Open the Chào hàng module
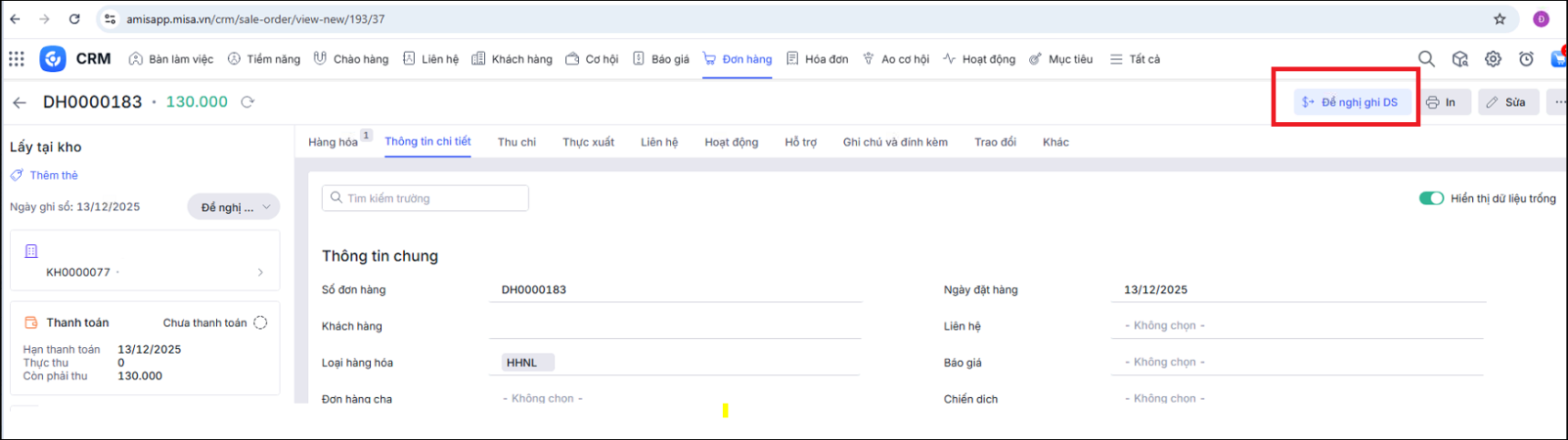Screen dimensions: 1568x440 pos(351,59)
